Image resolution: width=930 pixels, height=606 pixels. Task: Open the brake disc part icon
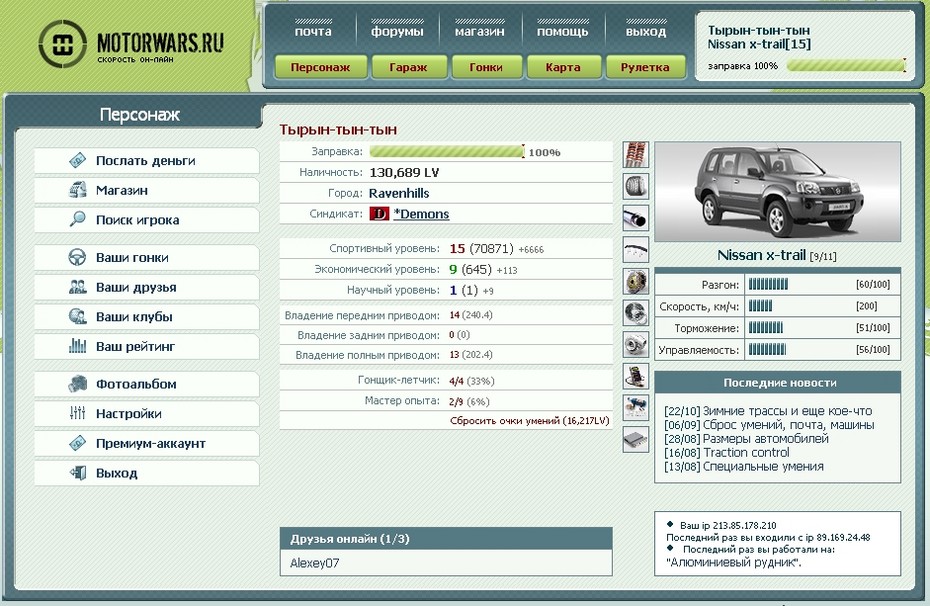tap(635, 313)
